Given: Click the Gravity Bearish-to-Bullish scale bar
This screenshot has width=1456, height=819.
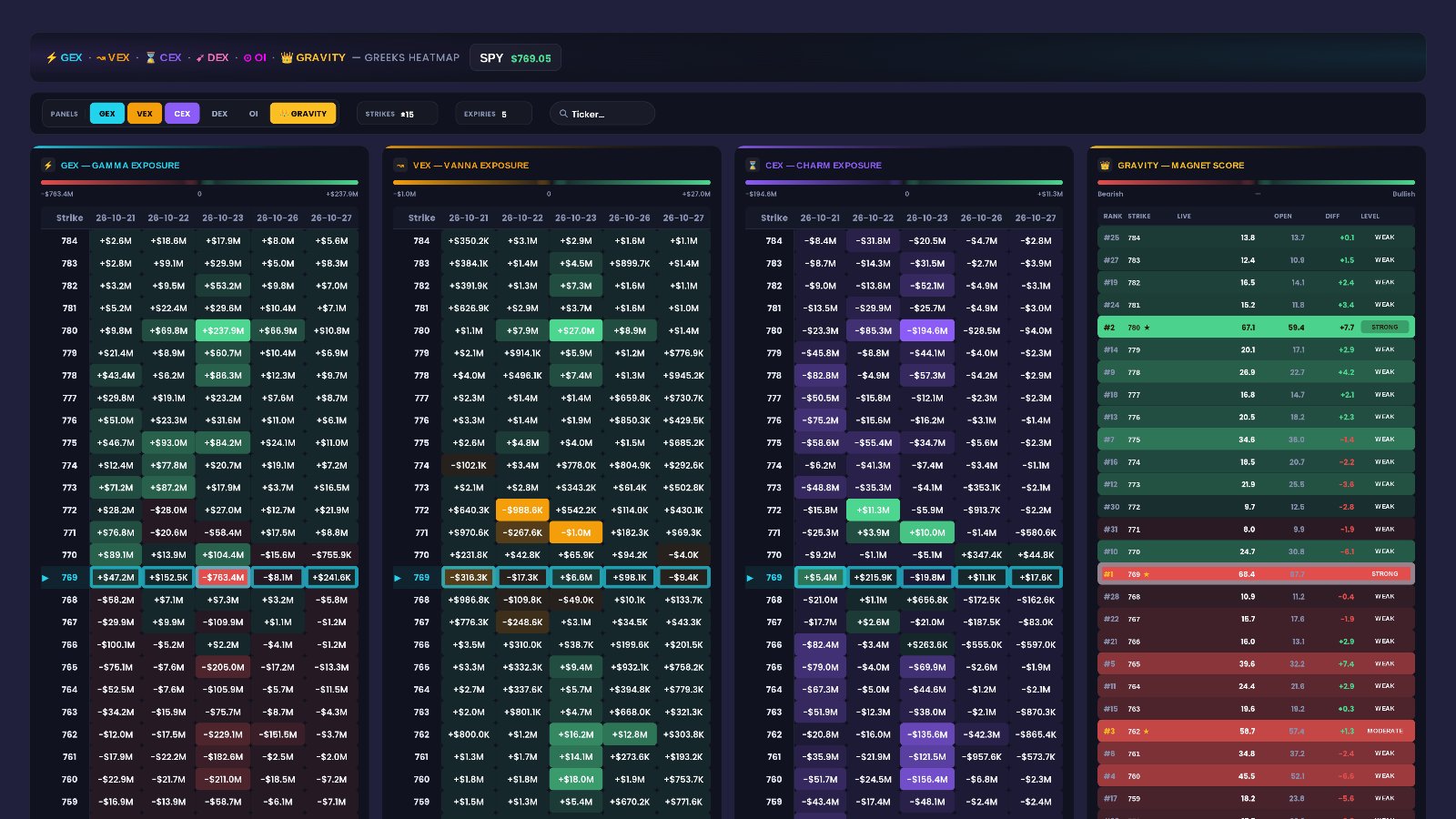Looking at the screenshot, I should pyautogui.click(x=1256, y=182).
